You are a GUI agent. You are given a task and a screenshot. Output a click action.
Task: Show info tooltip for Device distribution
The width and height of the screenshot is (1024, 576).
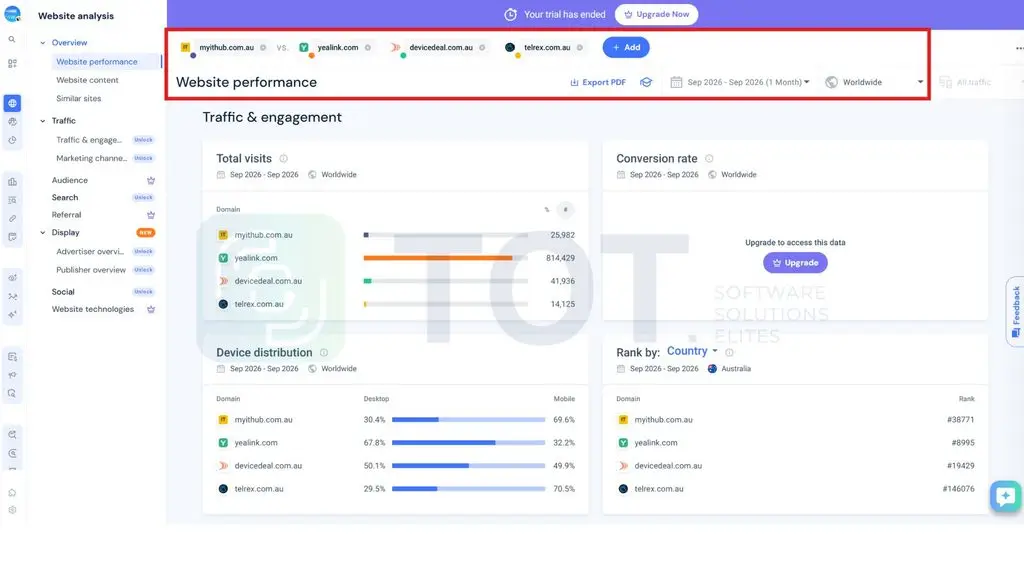pyautogui.click(x=324, y=353)
